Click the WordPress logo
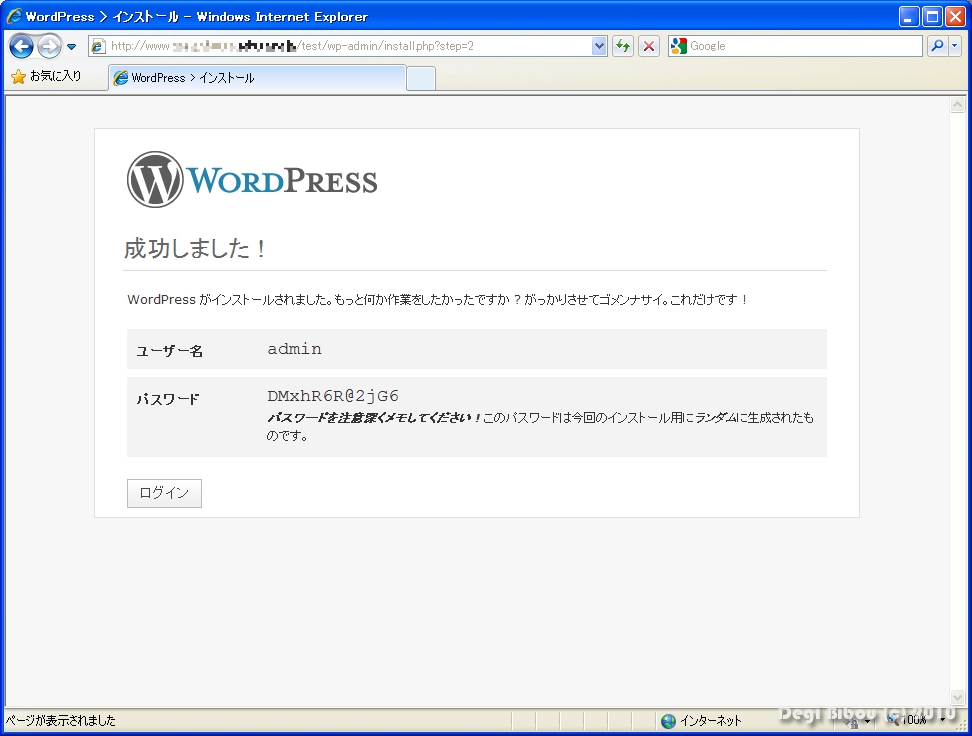972x736 pixels. 252,180
